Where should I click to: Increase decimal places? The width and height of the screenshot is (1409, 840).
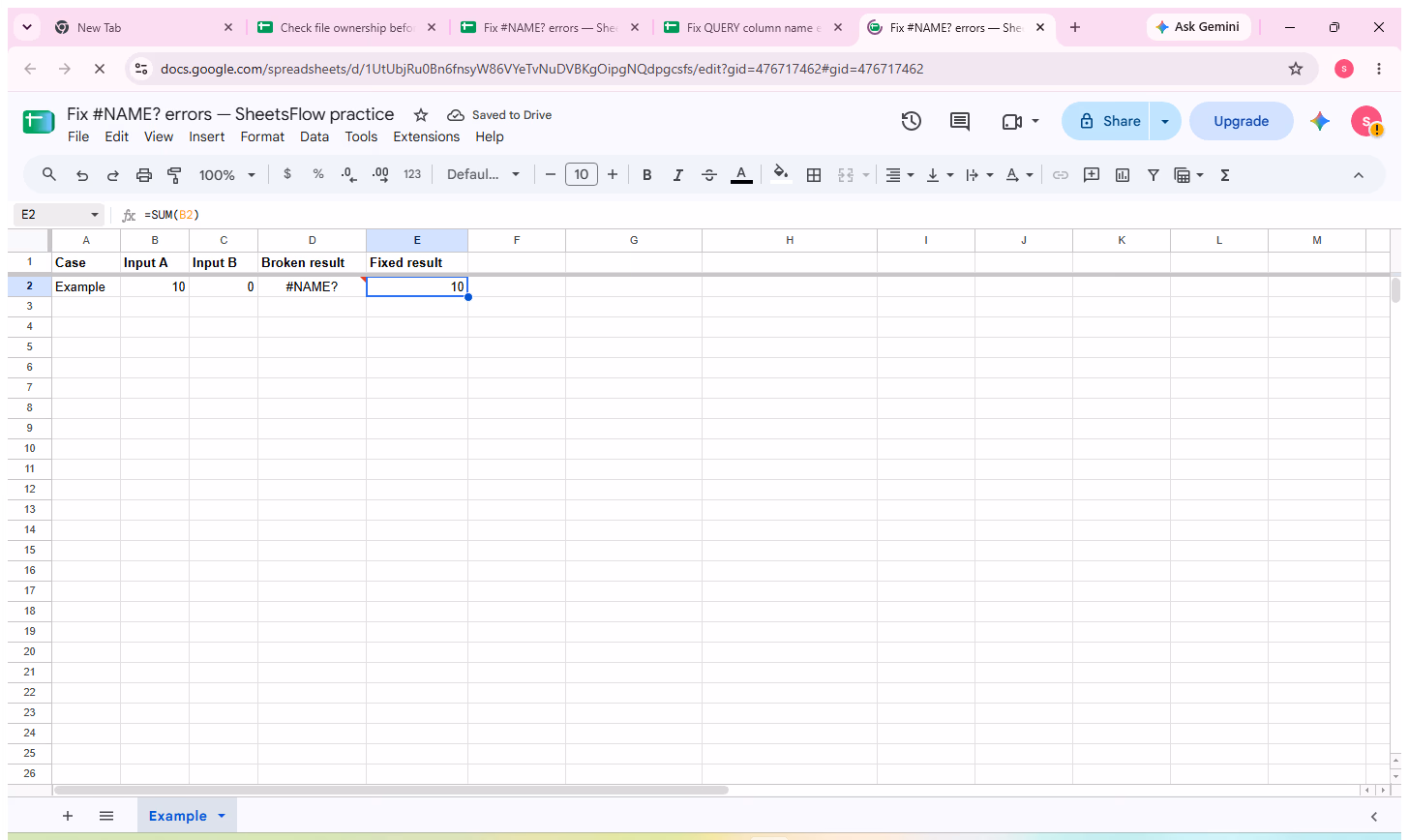(380, 174)
